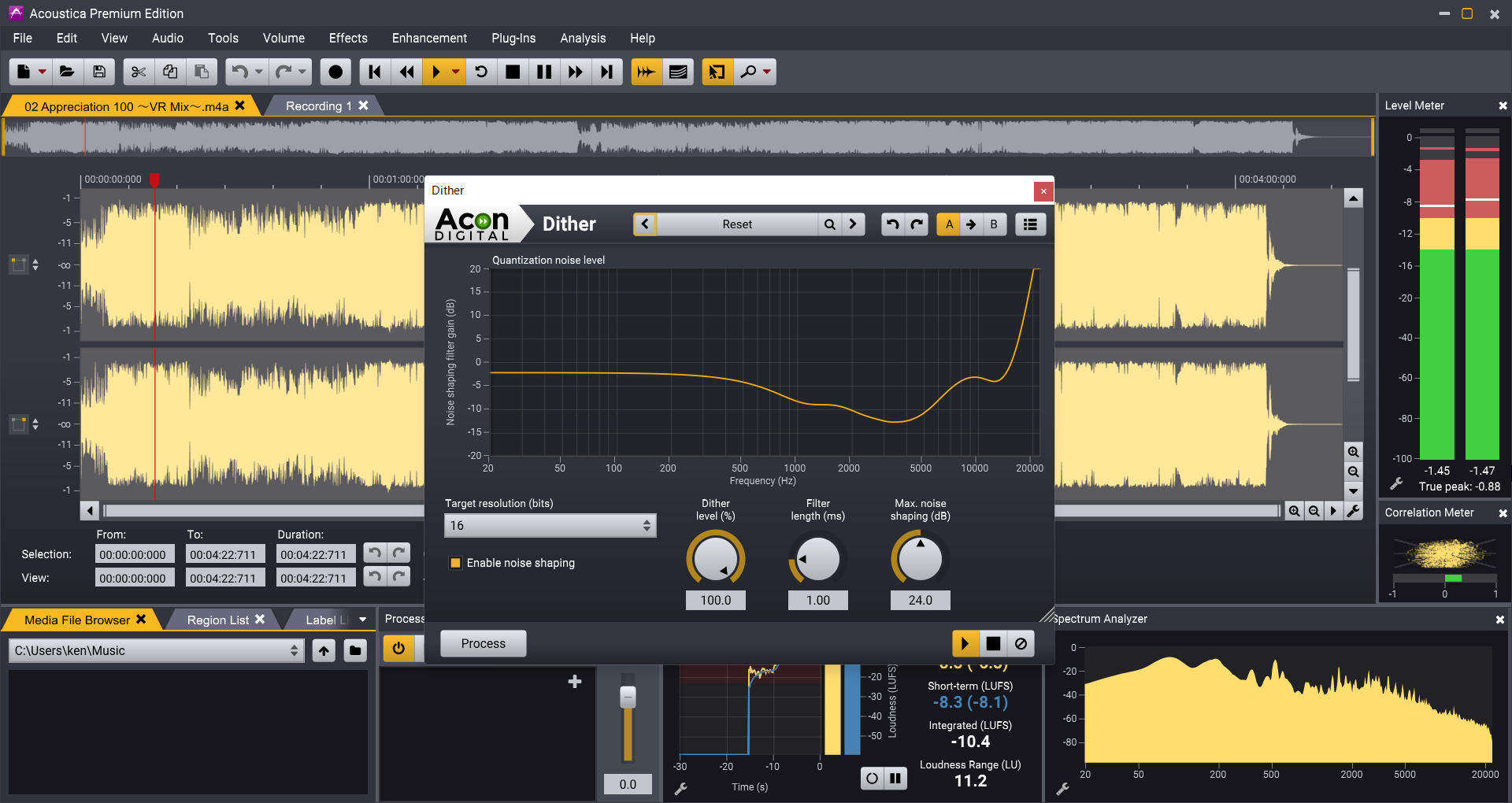This screenshot has height=803, width=1512.
Task: Toggle the waveform view icon
Action: click(x=647, y=72)
